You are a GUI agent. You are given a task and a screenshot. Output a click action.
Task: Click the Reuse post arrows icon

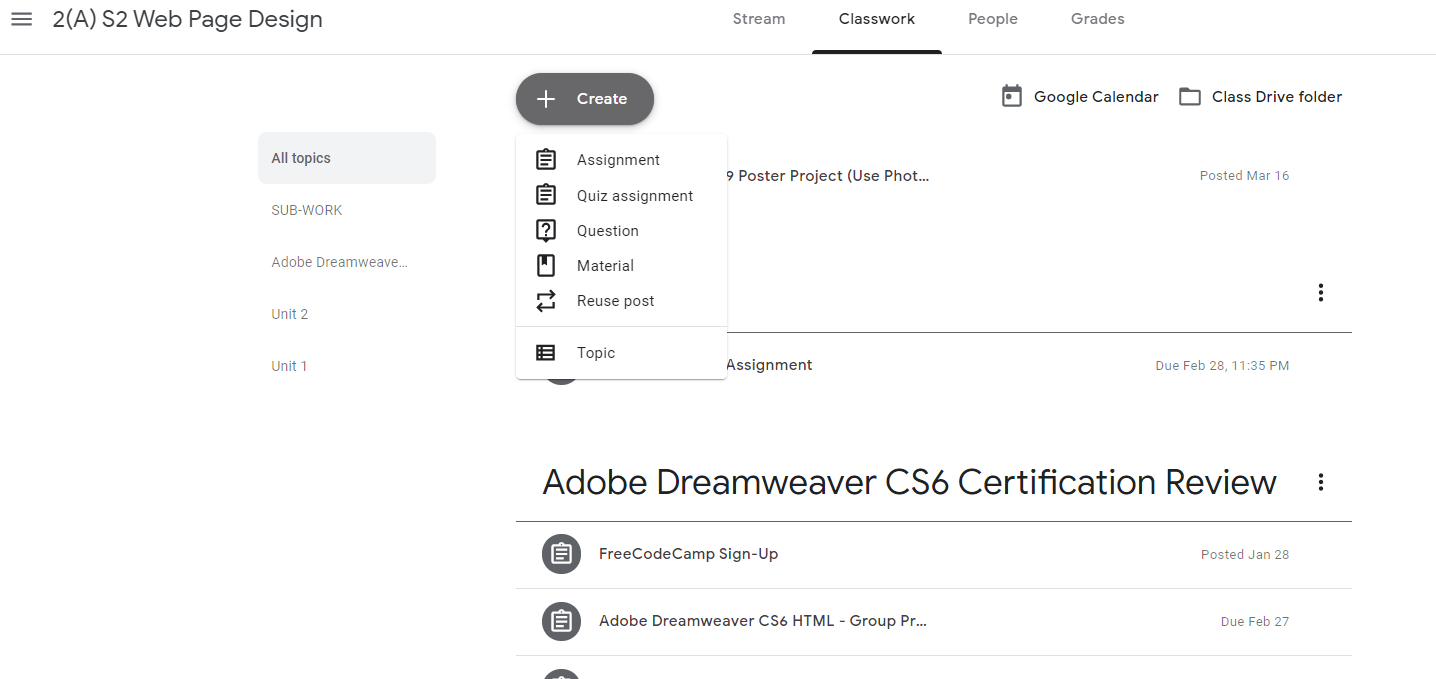point(545,301)
